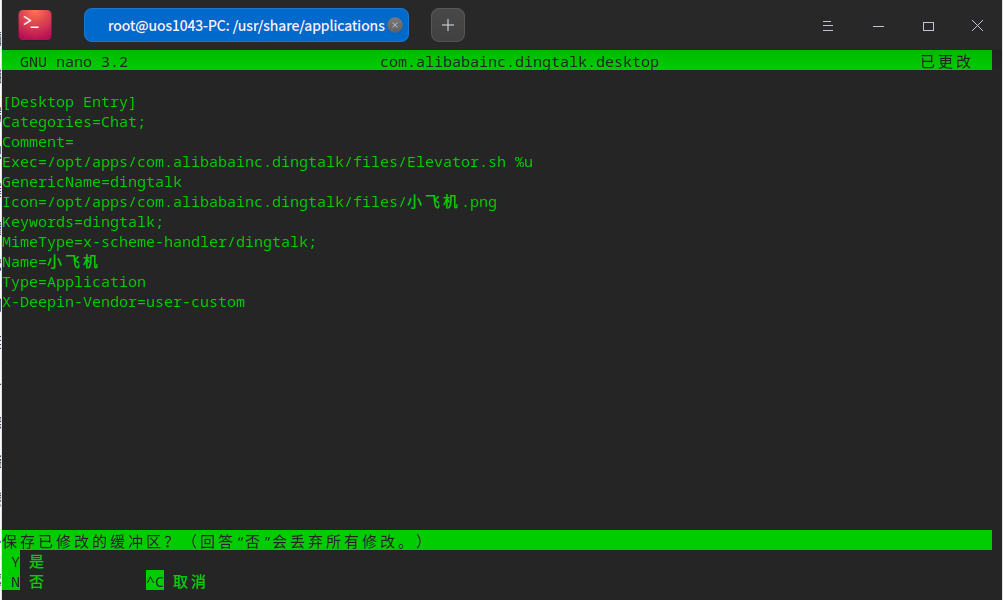Click the Comment= line
The image size is (1003, 600).
38,142
